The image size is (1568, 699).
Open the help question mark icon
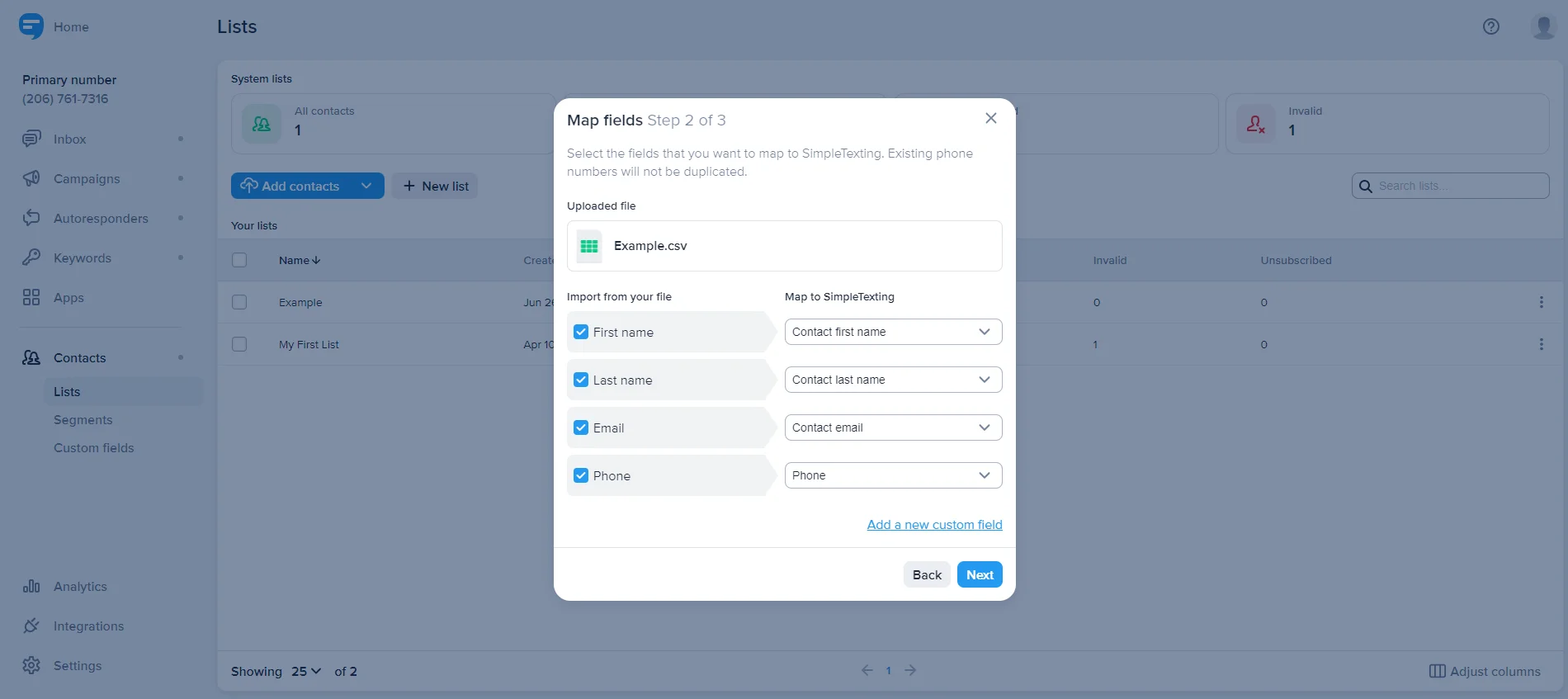point(1490,26)
